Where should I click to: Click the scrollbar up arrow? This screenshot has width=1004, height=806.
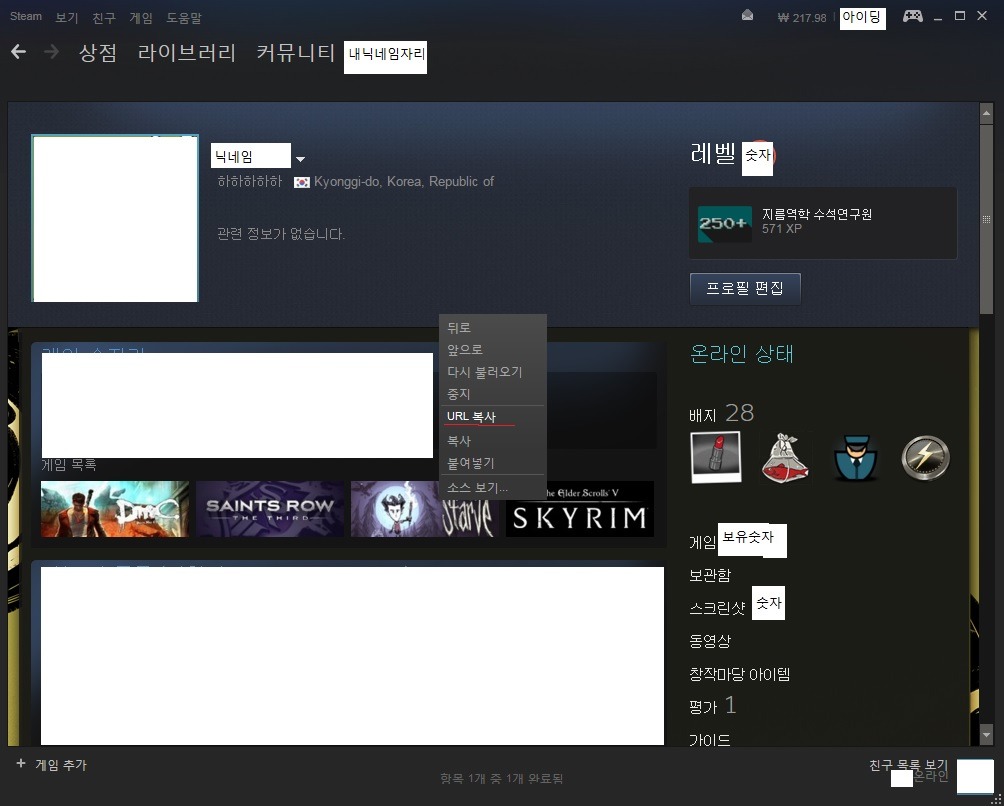(x=986, y=113)
